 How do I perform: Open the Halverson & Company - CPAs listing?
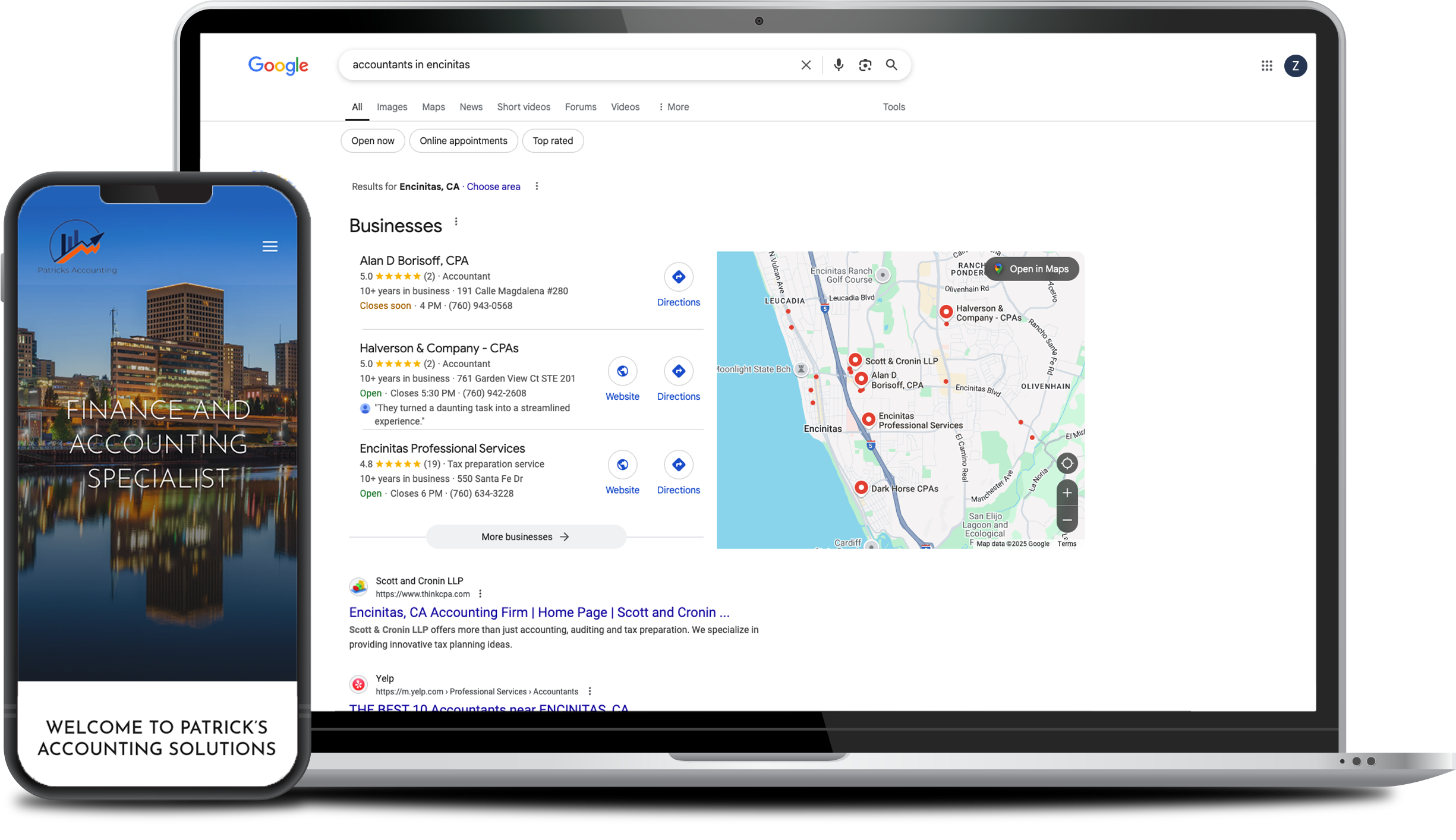click(439, 348)
